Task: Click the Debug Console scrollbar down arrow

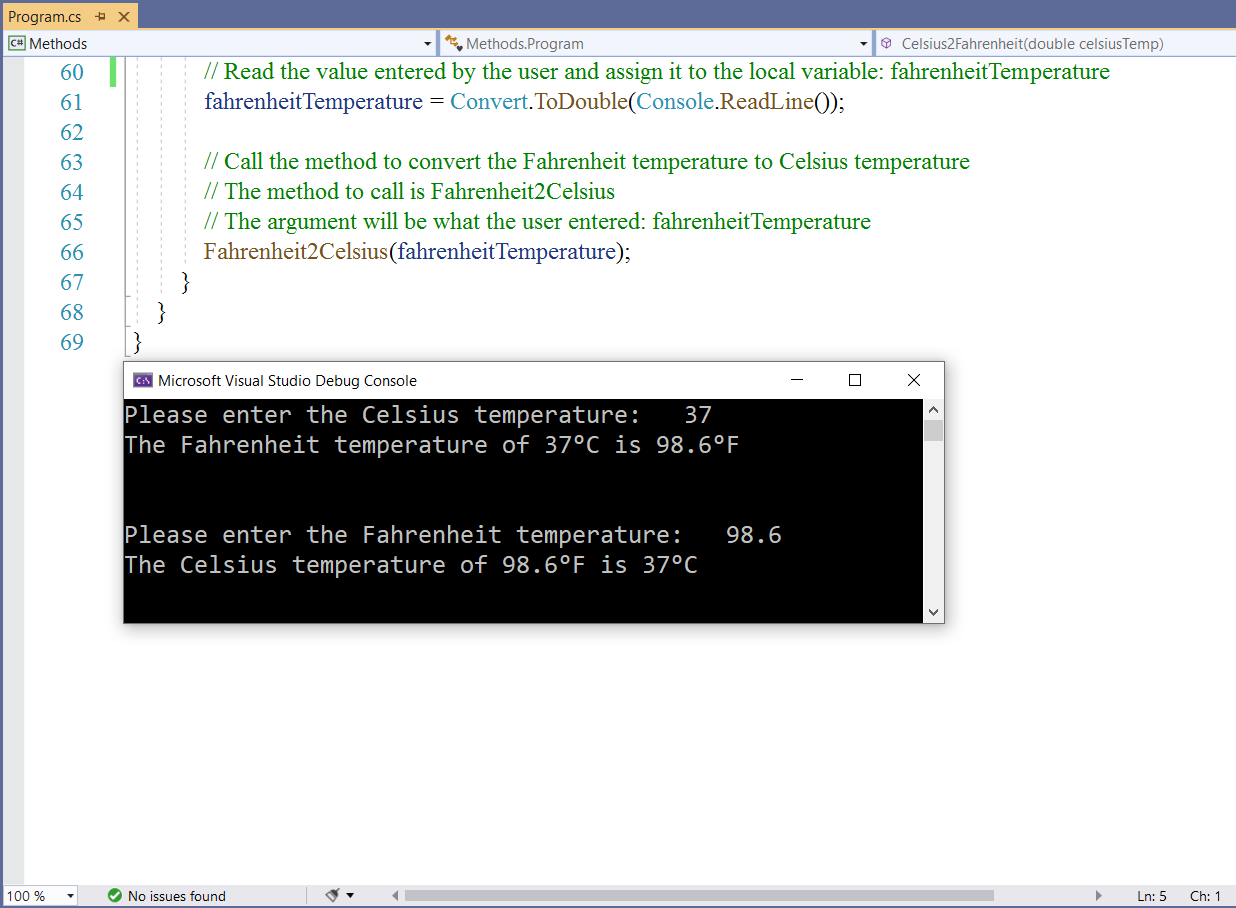Action: pos(933,612)
